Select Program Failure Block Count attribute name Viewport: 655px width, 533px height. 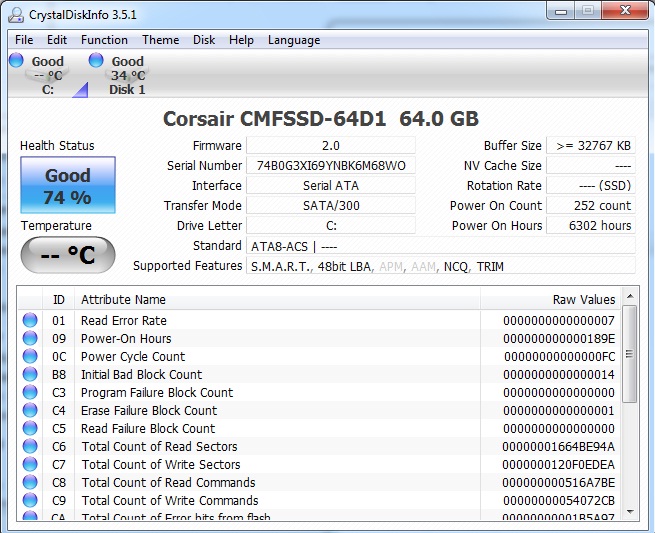pyautogui.click(x=157, y=392)
